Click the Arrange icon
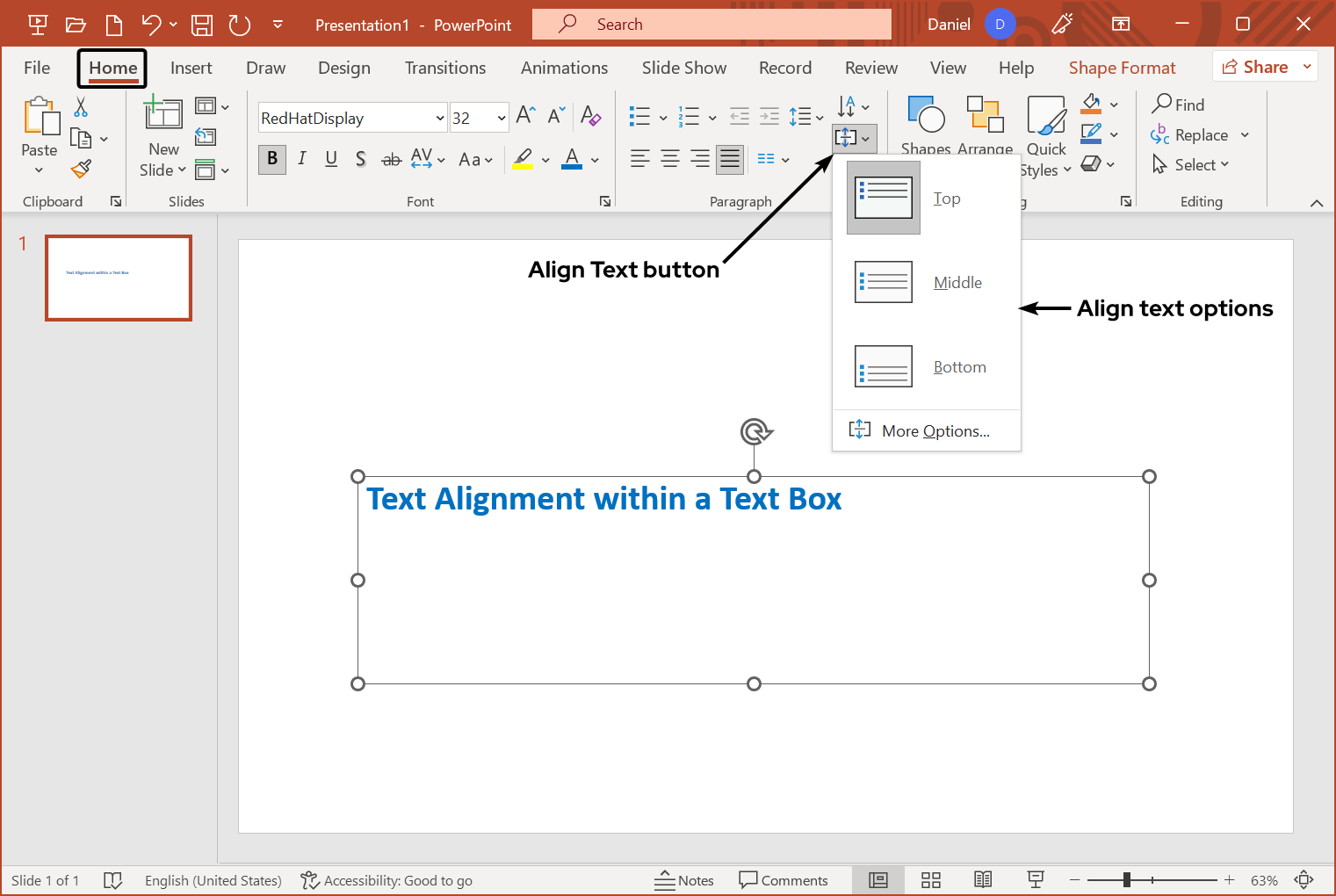 tap(985, 114)
